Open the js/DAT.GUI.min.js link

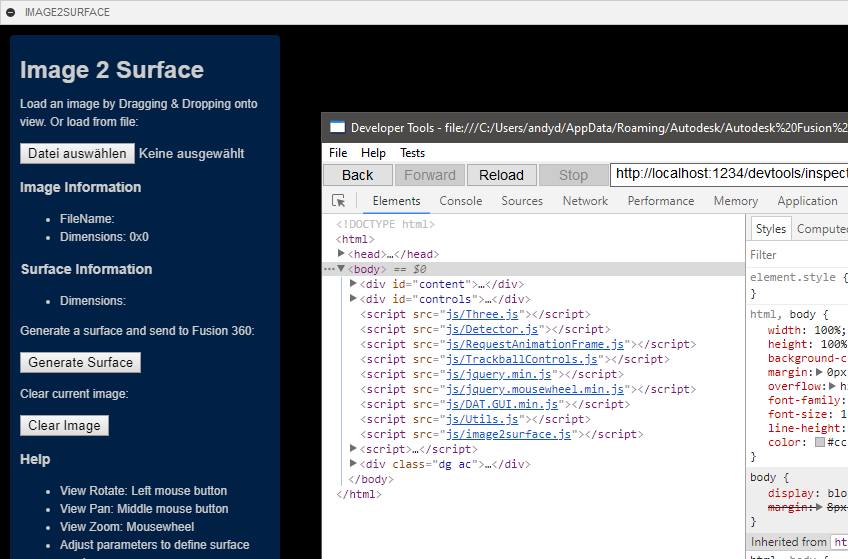click(x=502, y=404)
